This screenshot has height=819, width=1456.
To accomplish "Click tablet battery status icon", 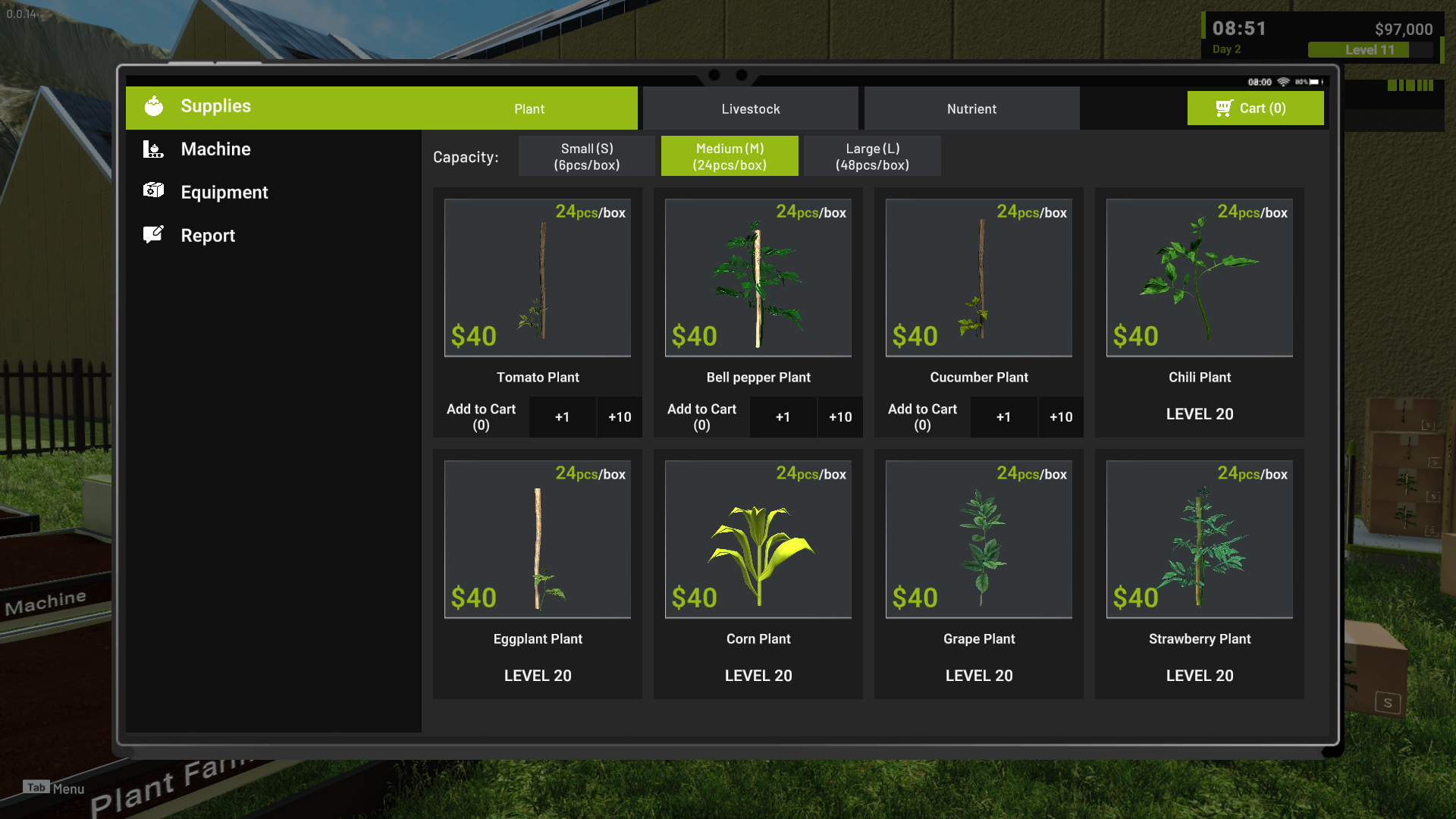I will (x=1316, y=82).
